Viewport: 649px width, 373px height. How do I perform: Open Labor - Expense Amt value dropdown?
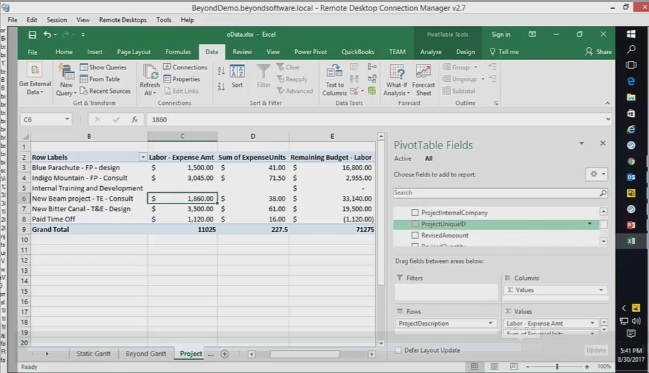pyautogui.click(x=592, y=323)
